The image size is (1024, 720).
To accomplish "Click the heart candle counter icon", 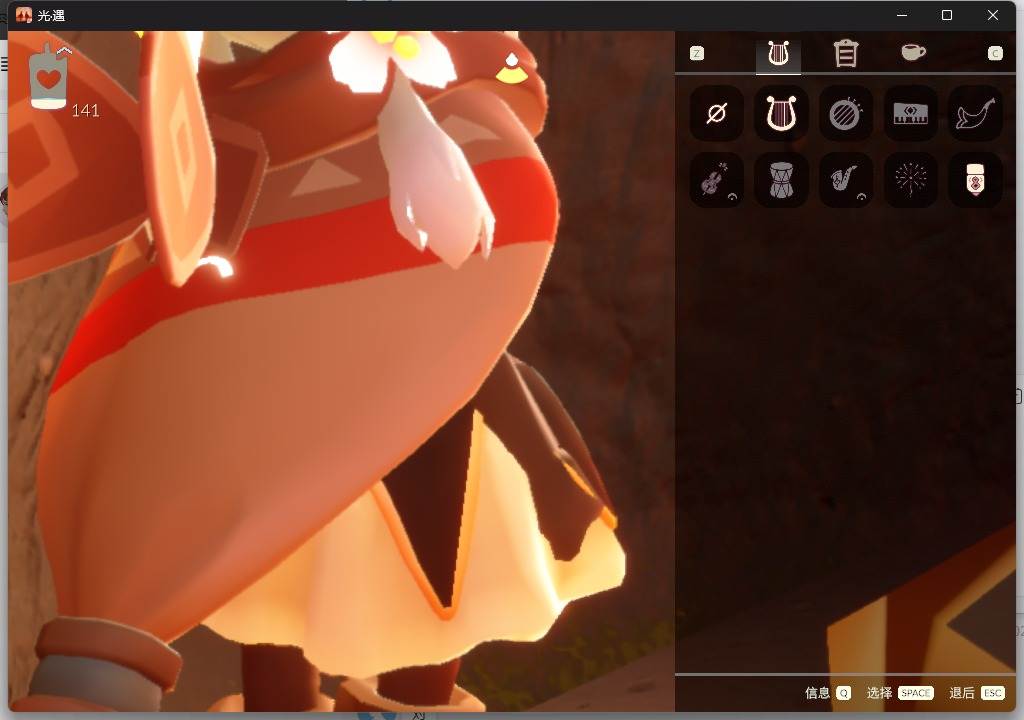I will point(48,78).
